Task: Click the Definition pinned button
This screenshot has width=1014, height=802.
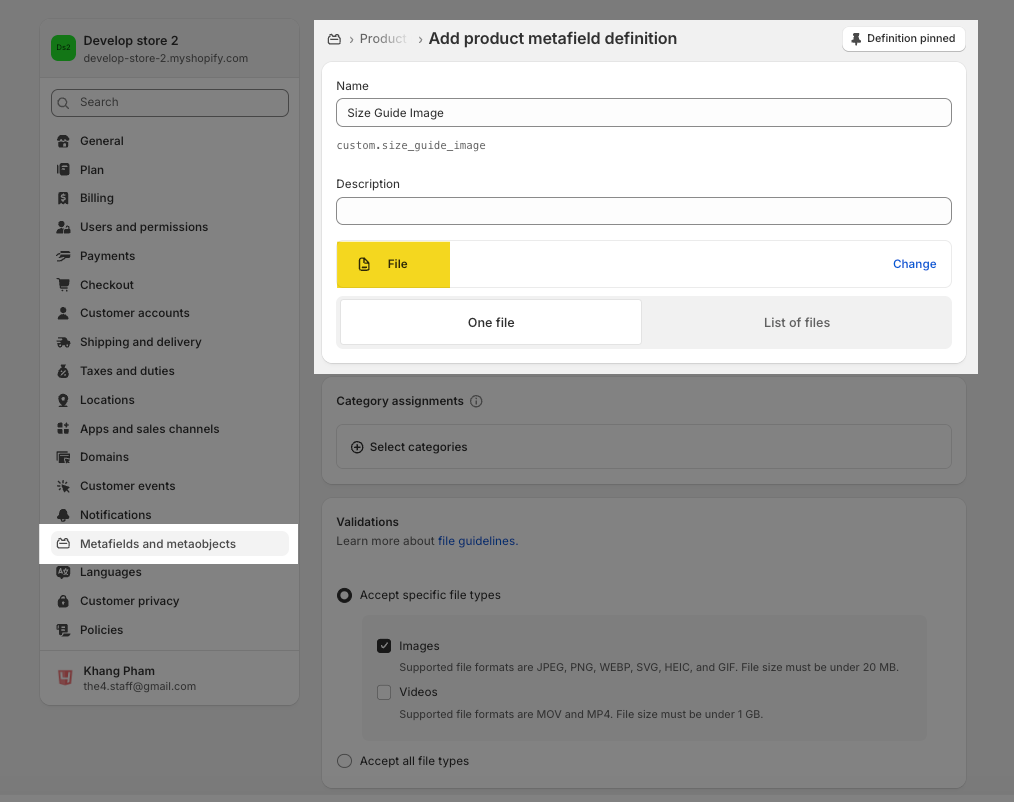Action: click(x=903, y=39)
